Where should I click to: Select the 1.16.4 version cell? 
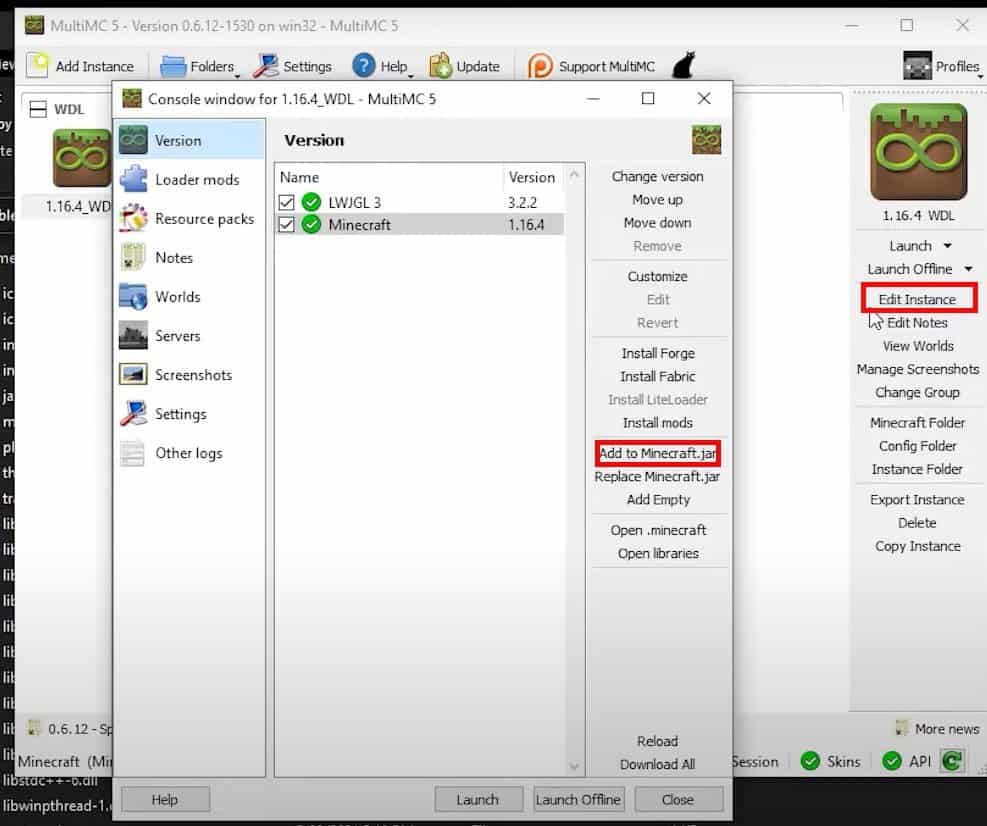(526, 225)
